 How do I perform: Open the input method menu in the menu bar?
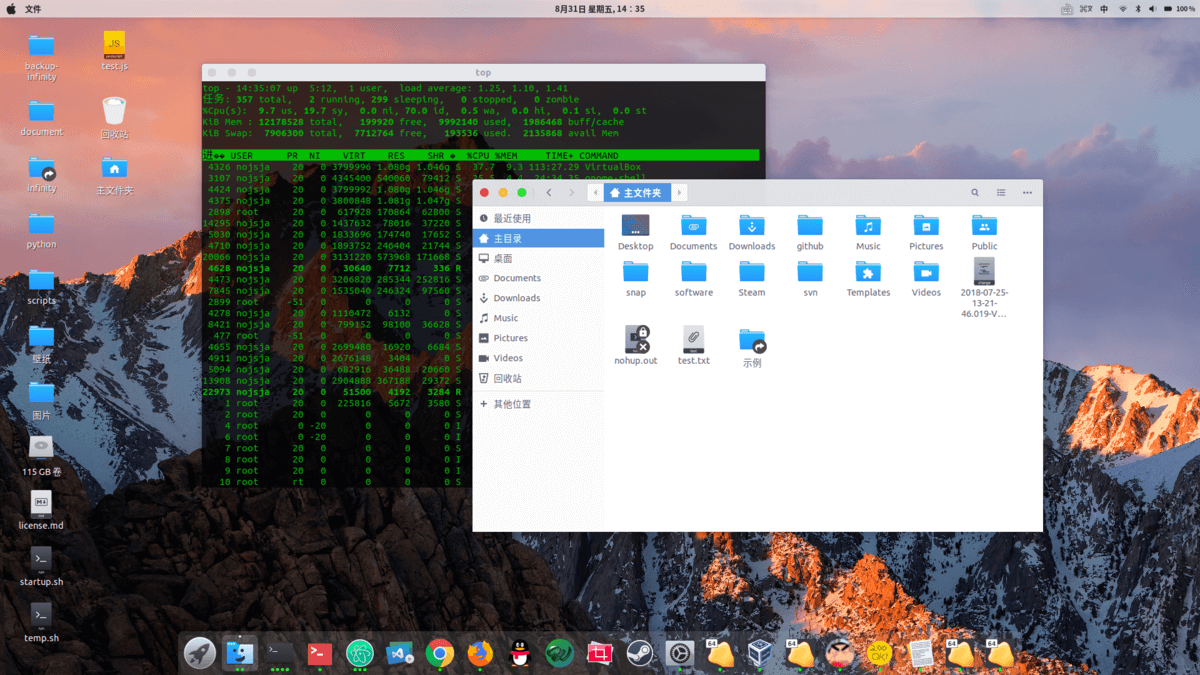1105,8
